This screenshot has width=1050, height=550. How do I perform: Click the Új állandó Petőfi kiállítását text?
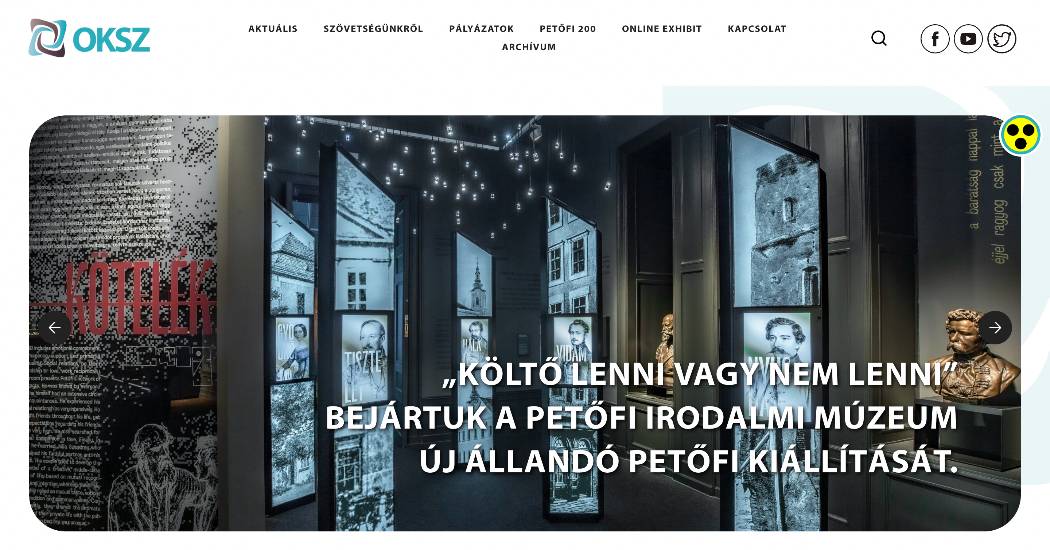688,461
